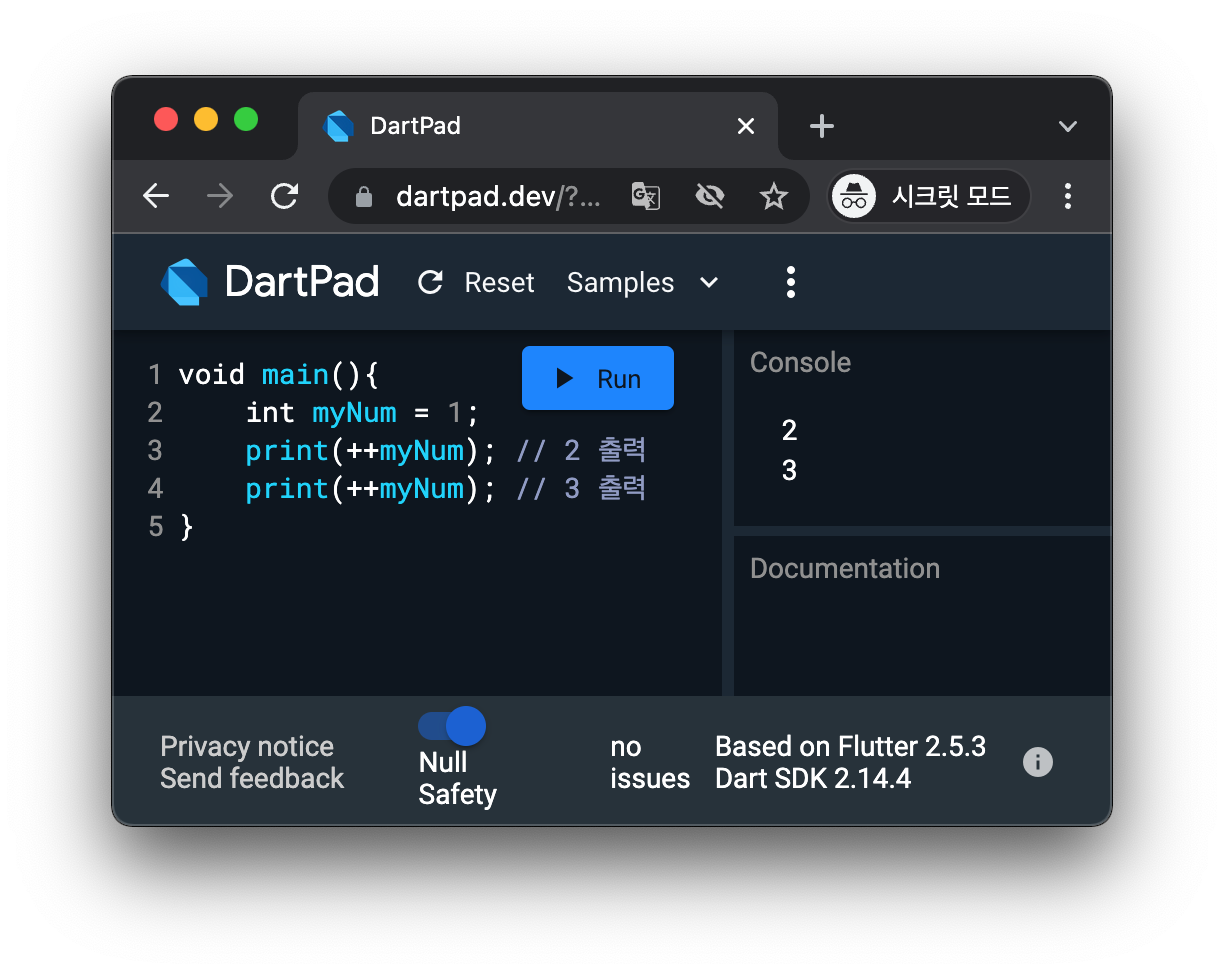Screen dimensions: 1224x974
Task: Click console output value 2
Action: point(789,431)
